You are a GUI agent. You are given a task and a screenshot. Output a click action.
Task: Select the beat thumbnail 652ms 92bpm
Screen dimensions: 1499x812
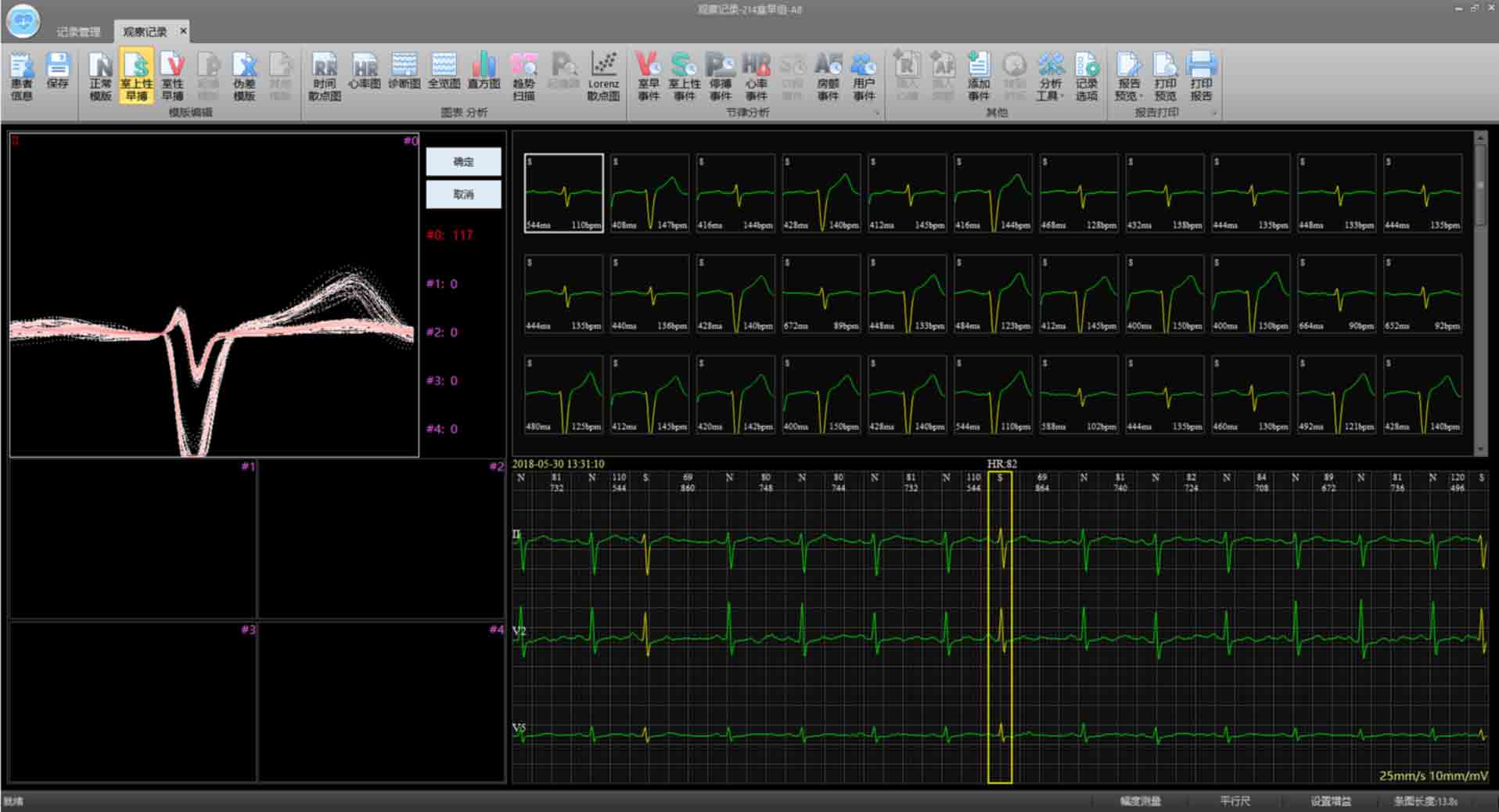click(x=1422, y=294)
